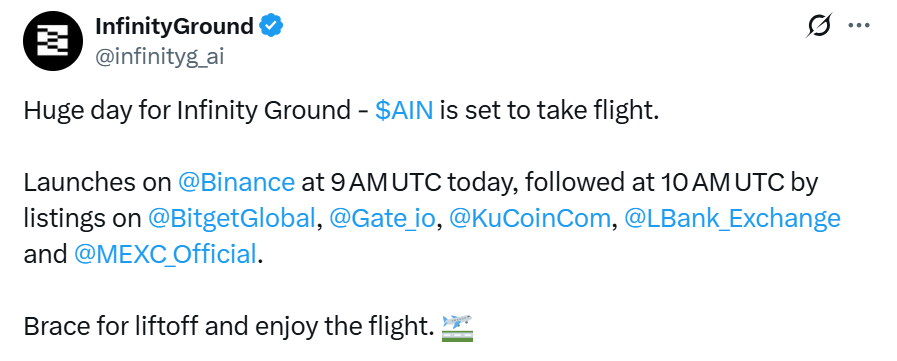Viewport: 897px width, 361px height.
Task: Visit the @infinityg_ai handle
Action: pos(159,57)
